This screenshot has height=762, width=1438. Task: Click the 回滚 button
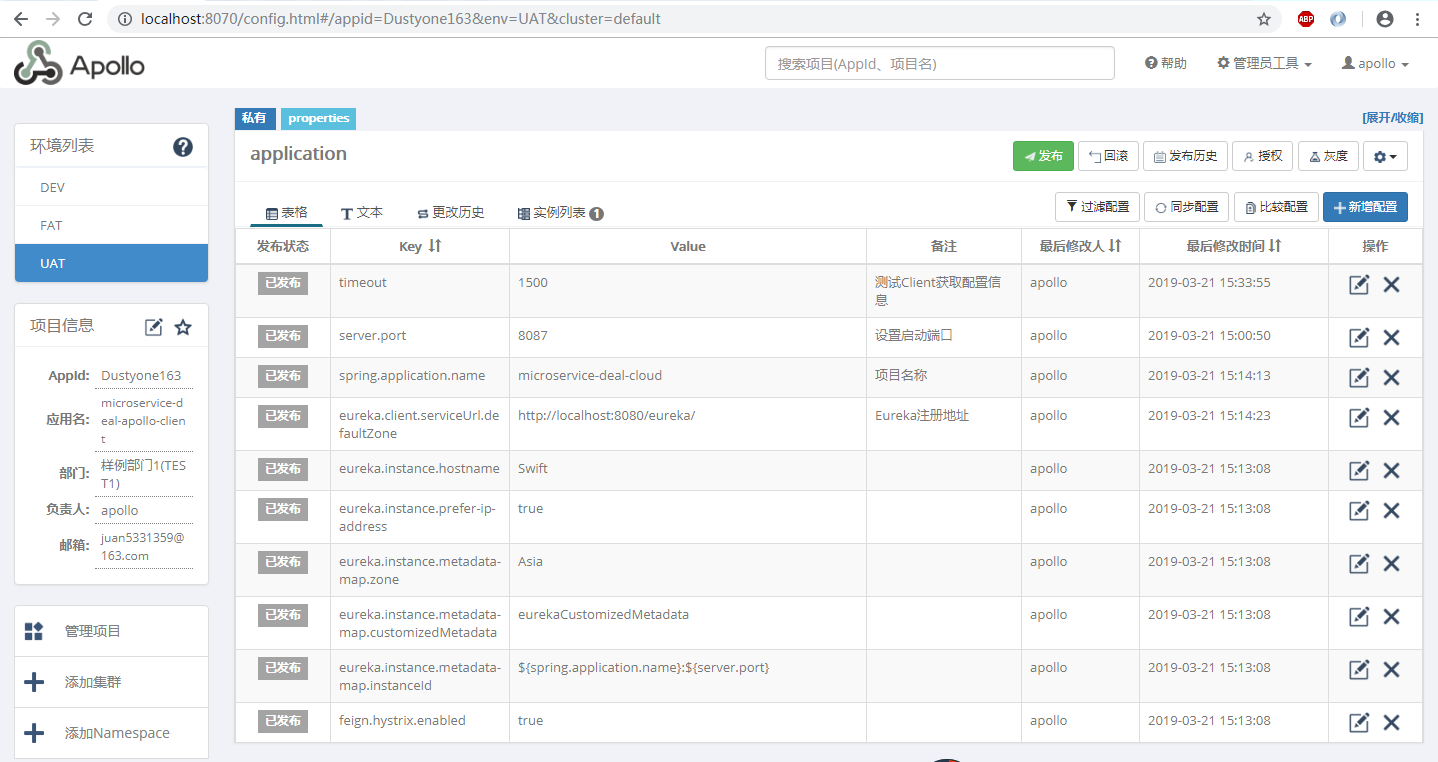point(1108,156)
